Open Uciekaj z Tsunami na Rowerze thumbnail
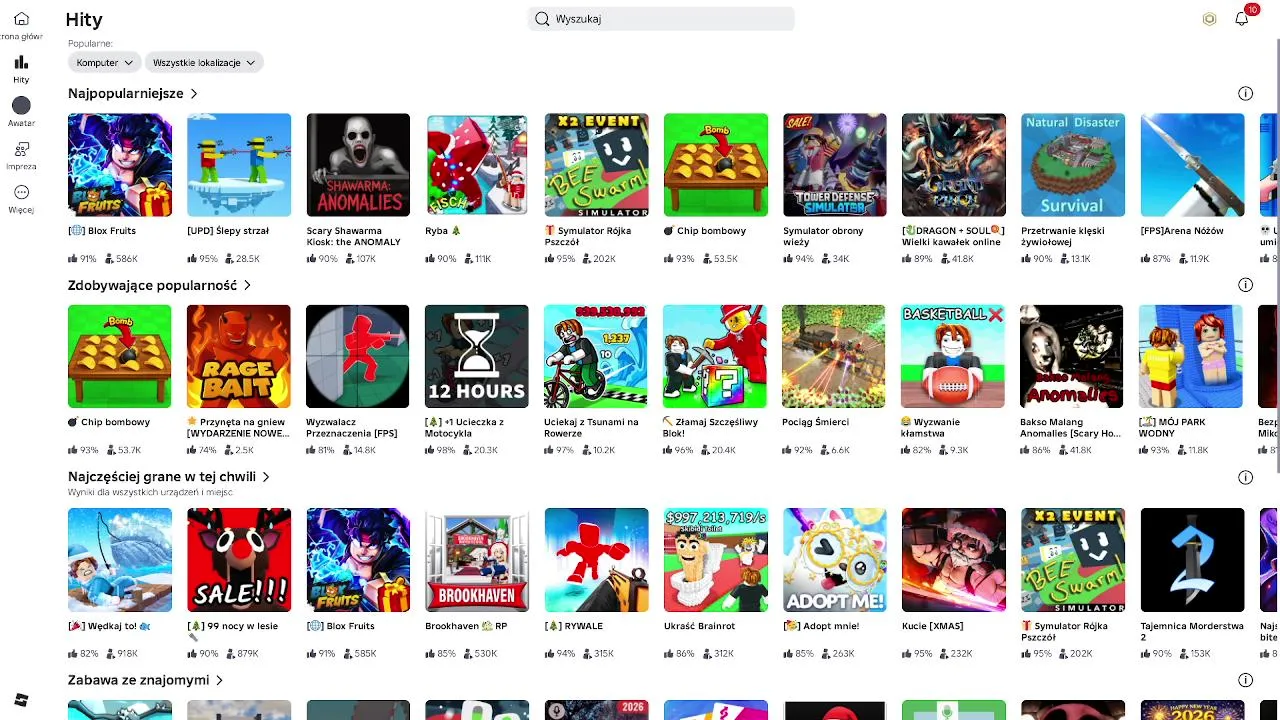The image size is (1280, 720). point(596,356)
